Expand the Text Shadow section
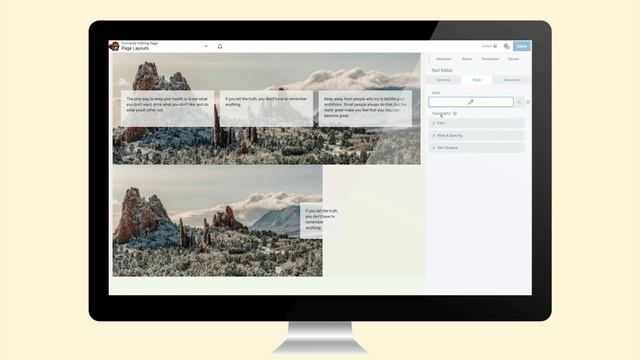 pos(476,147)
